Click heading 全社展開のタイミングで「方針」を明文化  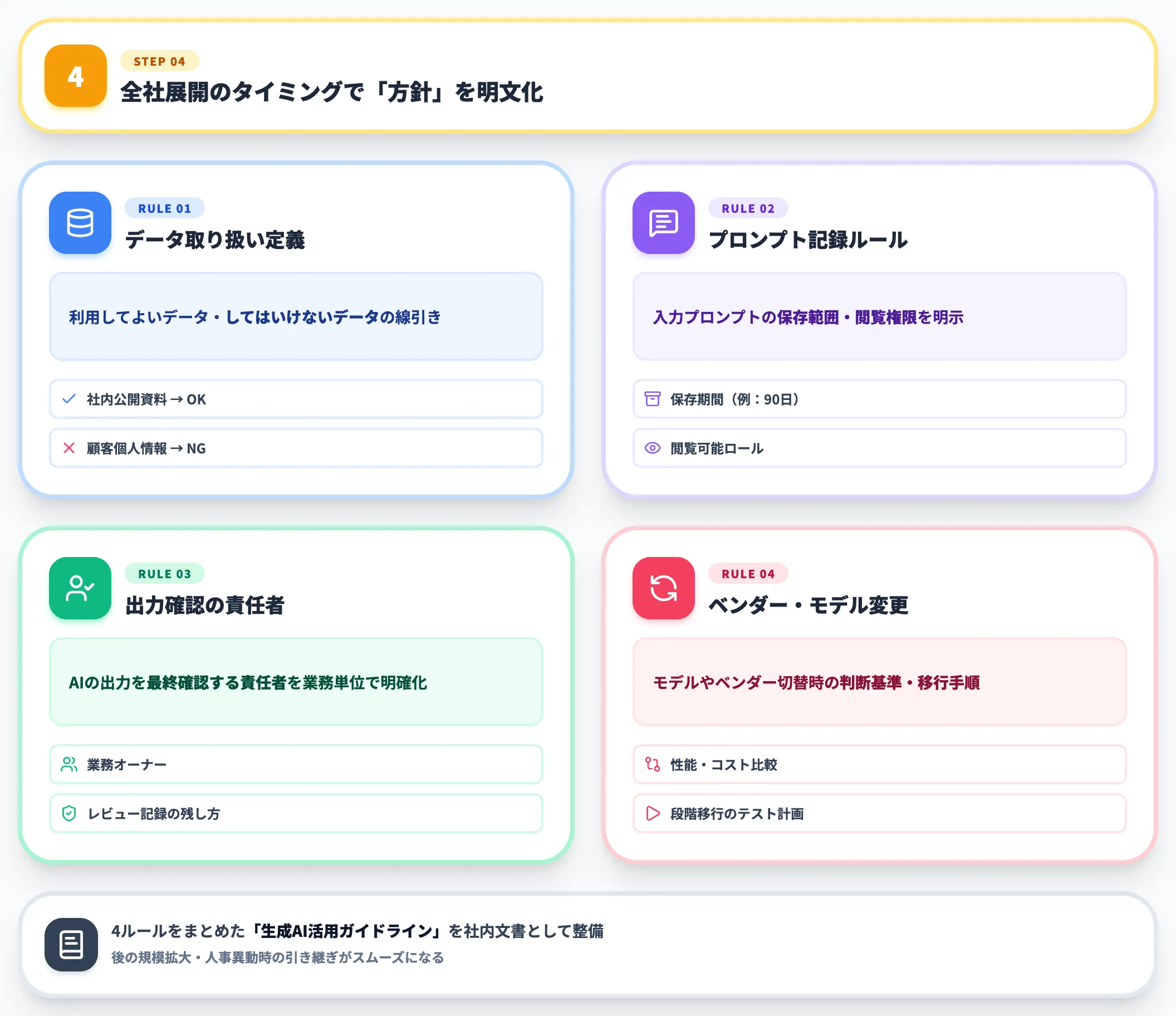[332, 92]
